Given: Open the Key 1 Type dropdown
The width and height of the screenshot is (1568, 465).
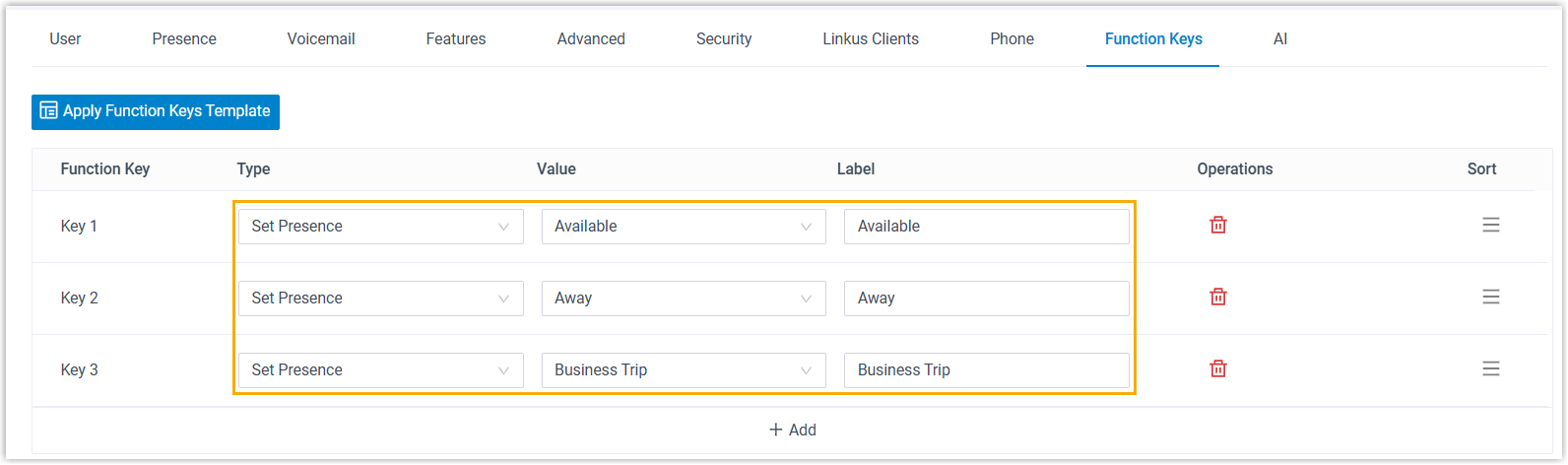Looking at the screenshot, I should tap(380, 227).
